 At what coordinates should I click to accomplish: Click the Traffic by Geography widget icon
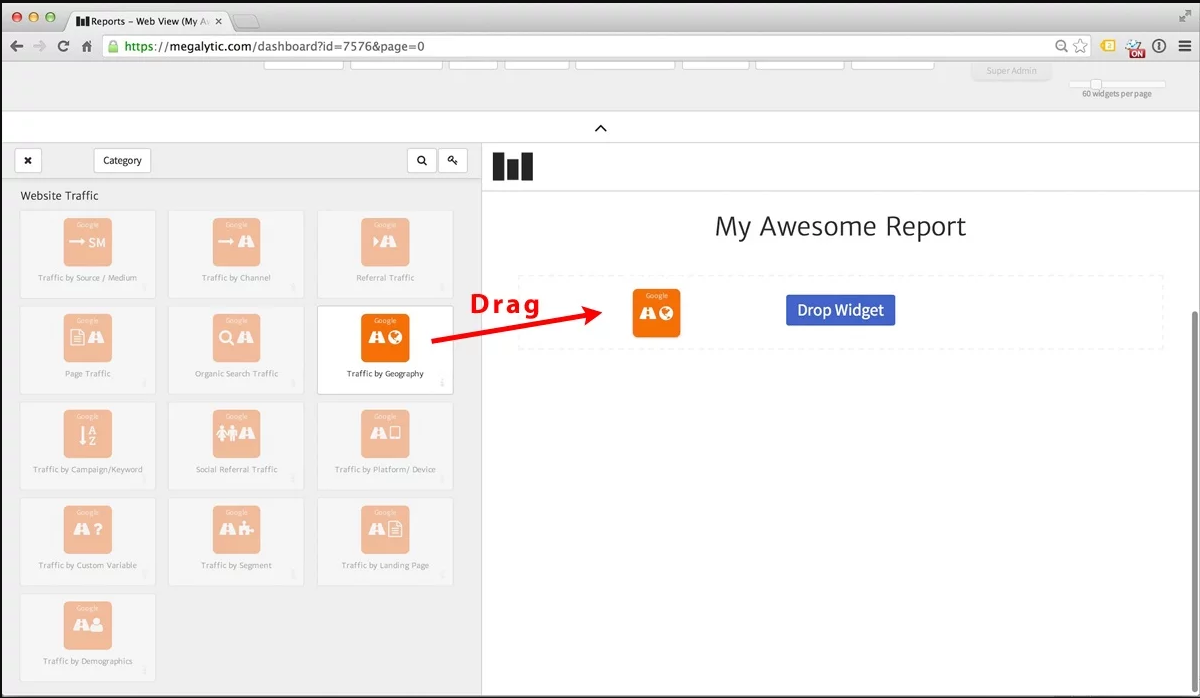pos(385,338)
